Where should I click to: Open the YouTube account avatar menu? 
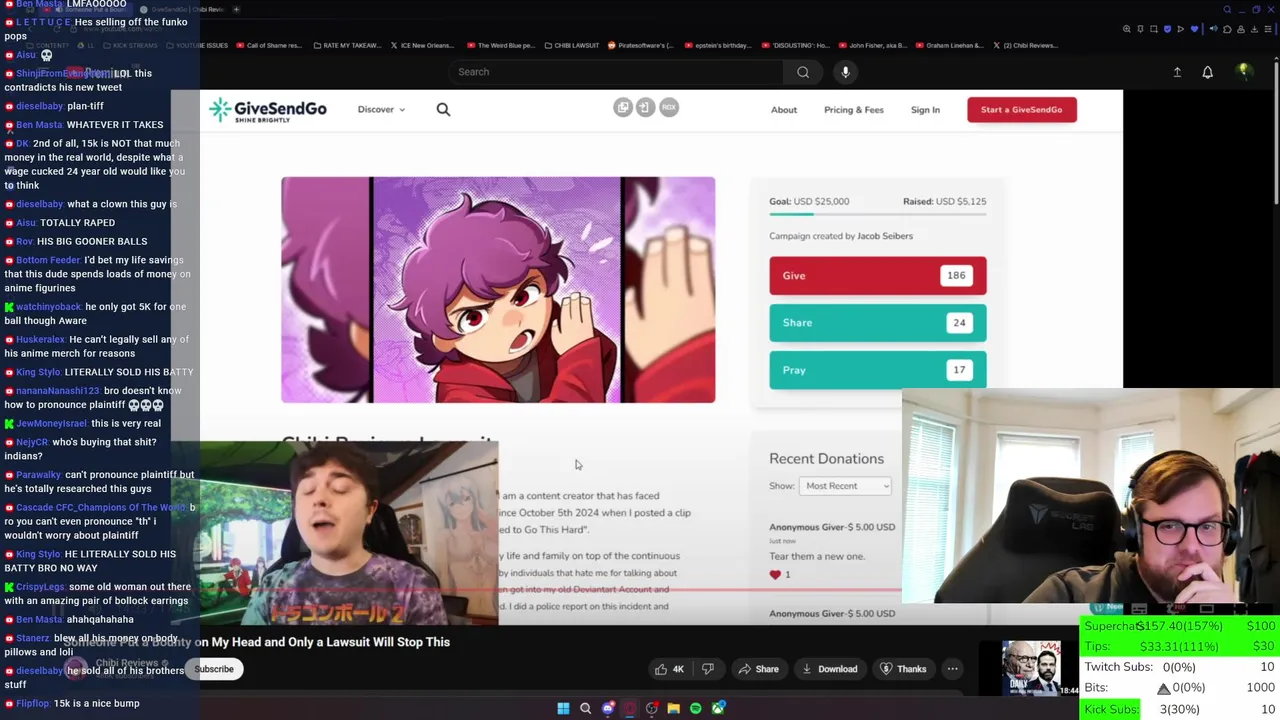pyautogui.click(x=1244, y=72)
